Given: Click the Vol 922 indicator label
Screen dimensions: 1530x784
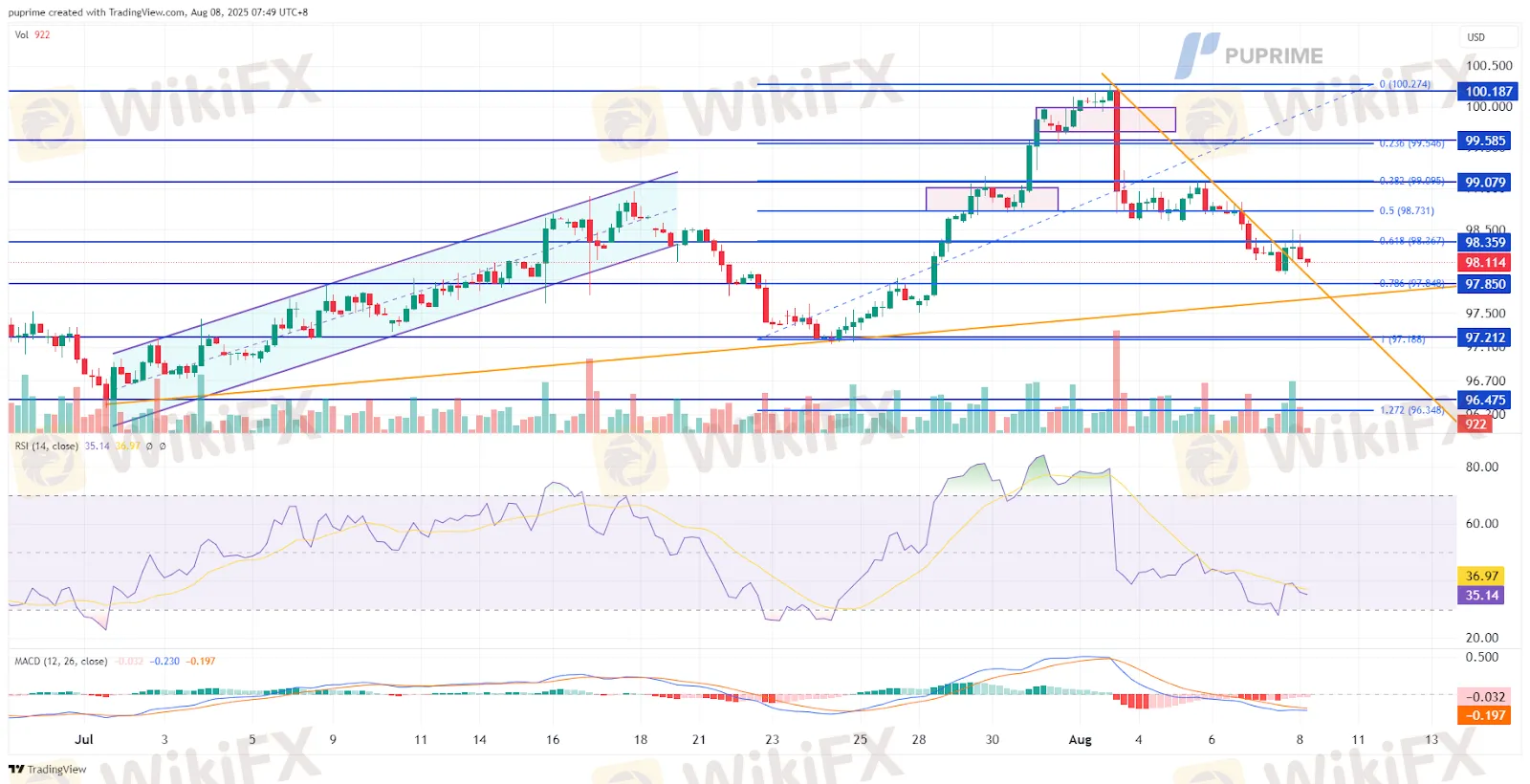Looking at the screenshot, I should coord(33,34).
